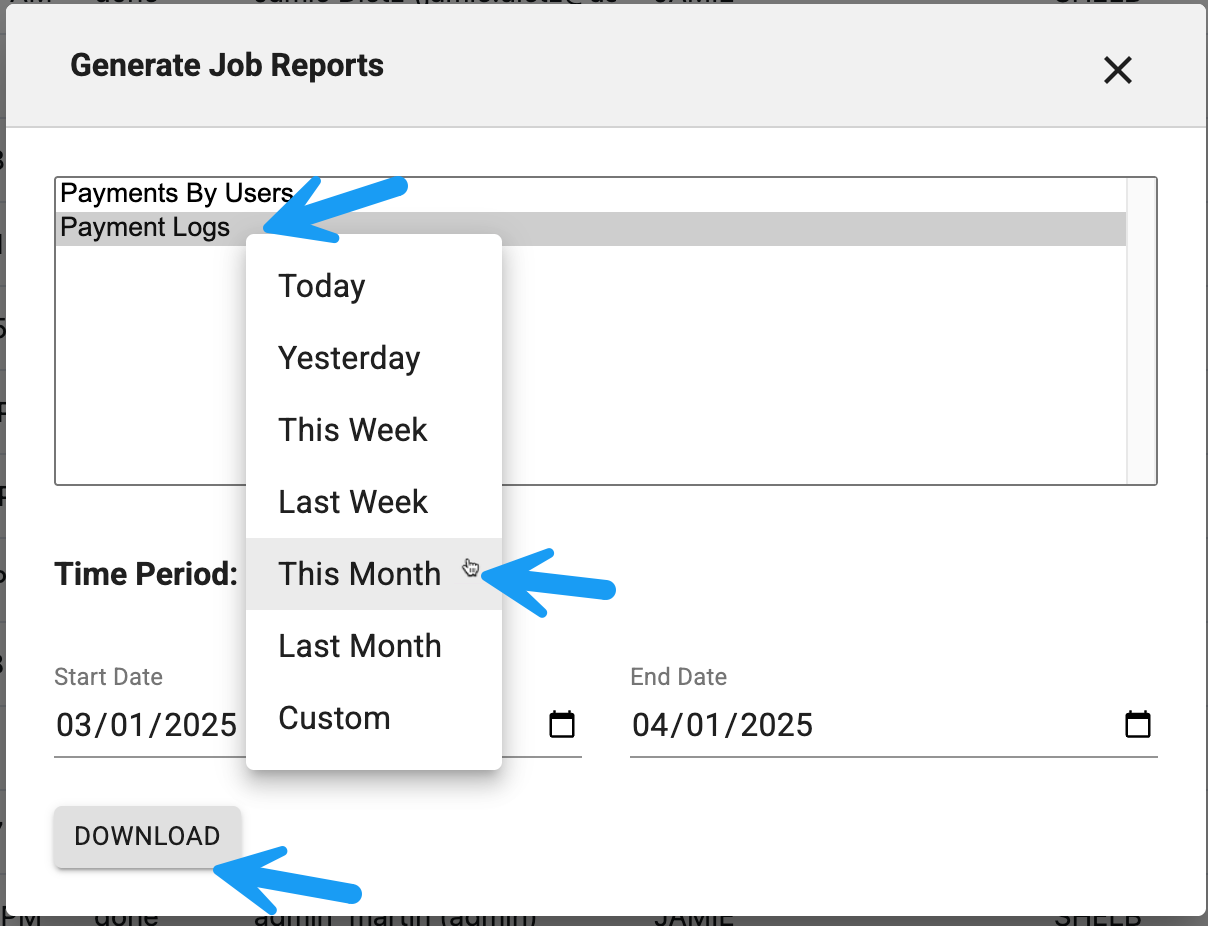Viewport: 1208px width, 926px height.
Task: Select Last Month in the dropdown
Action: [359, 646]
